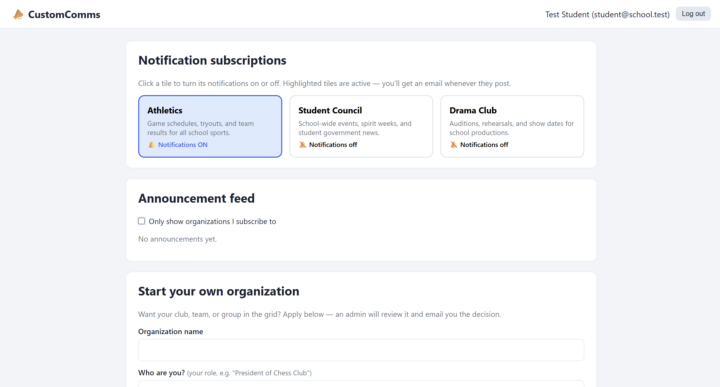
Task: Check Only show organizations I subscribe to
Action: click(141, 221)
